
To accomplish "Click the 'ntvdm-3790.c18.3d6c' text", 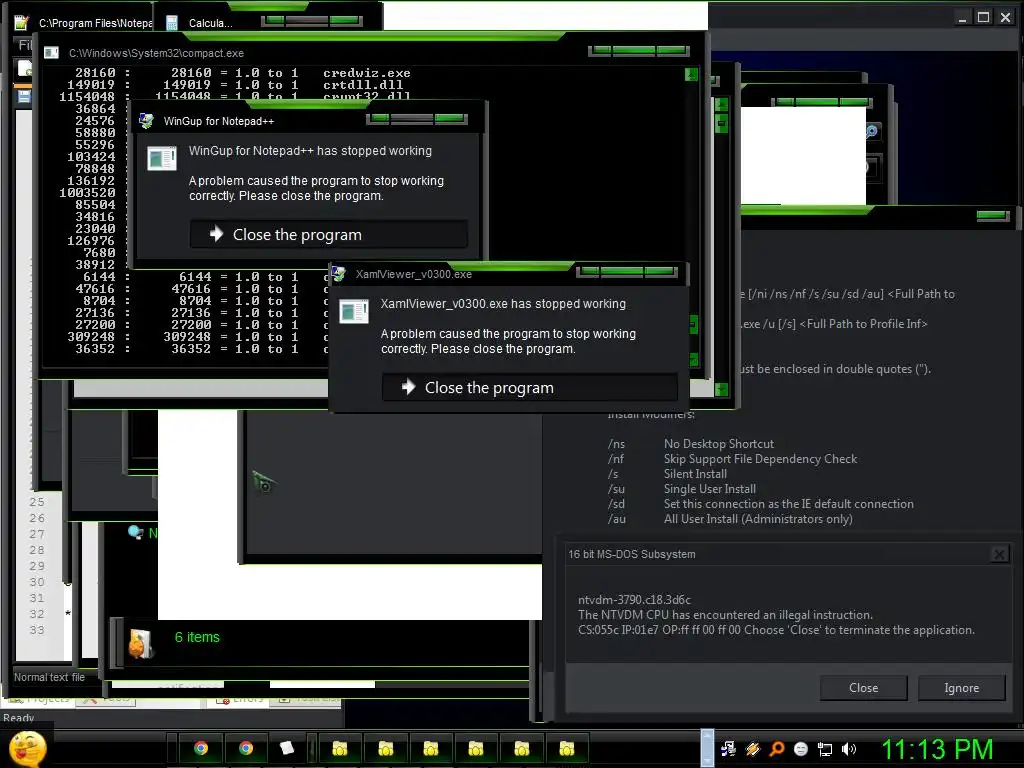I will (634, 600).
